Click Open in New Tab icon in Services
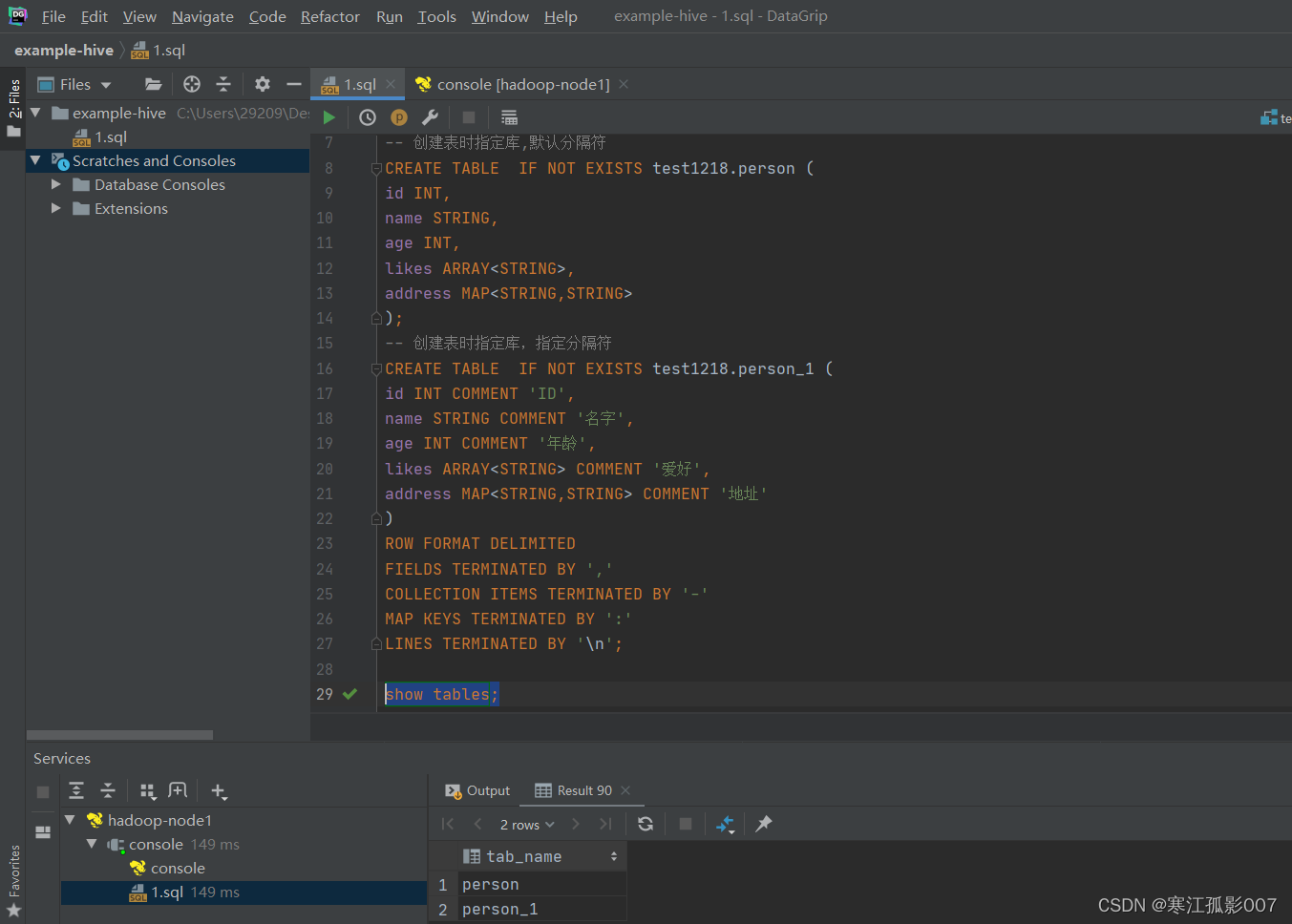This screenshot has width=1292, height=924. 178,790
